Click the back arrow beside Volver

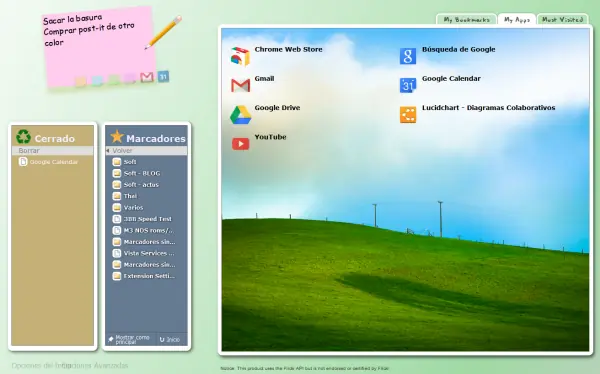click(x=108, y=150)
